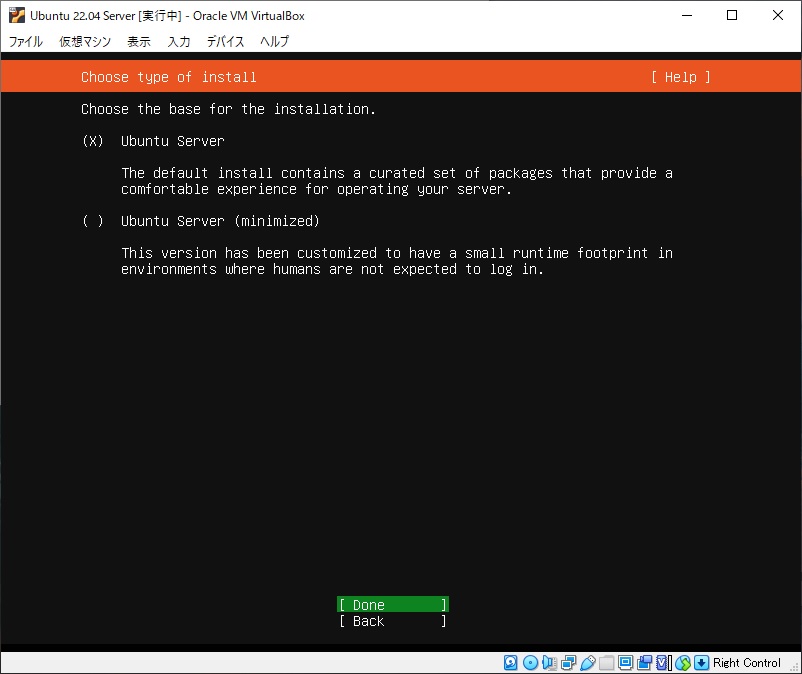Open the 仮想マシン menu
The height and width of the screenshot is (674, 802).
[x=85, y=41]
